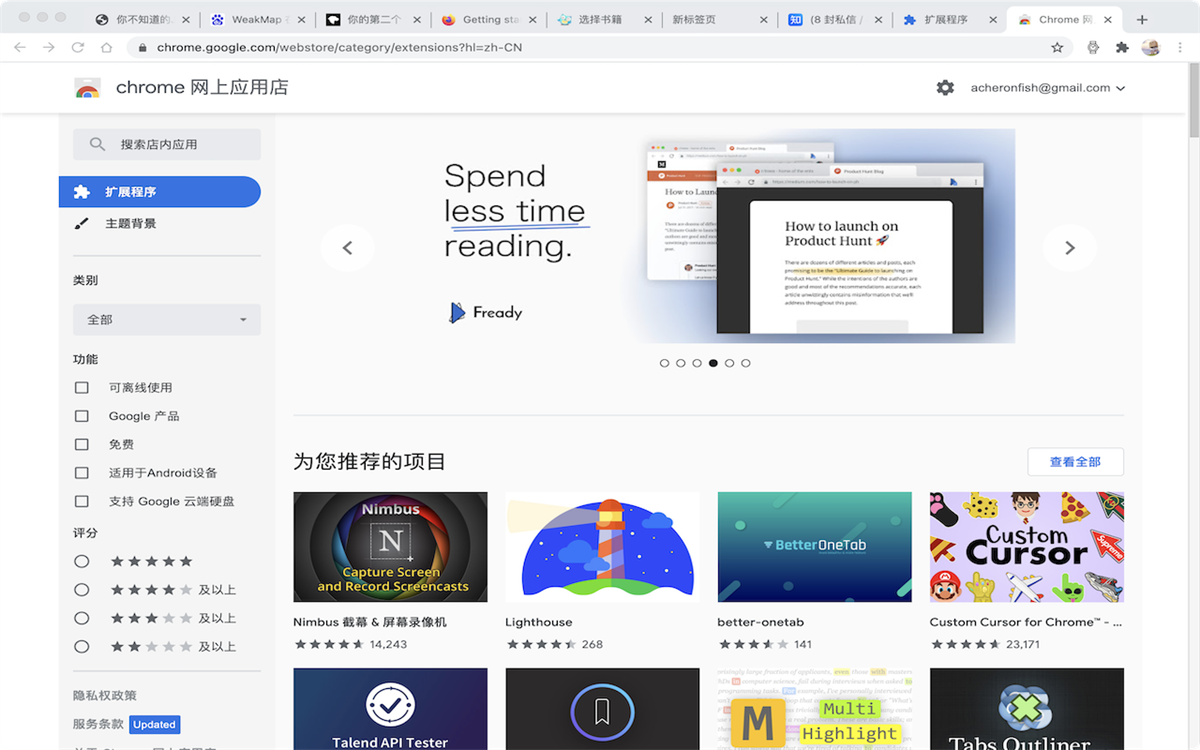Screen dimensions: 1200x750
Task: Click the Chrome Web Store logo
Action: 88,88
